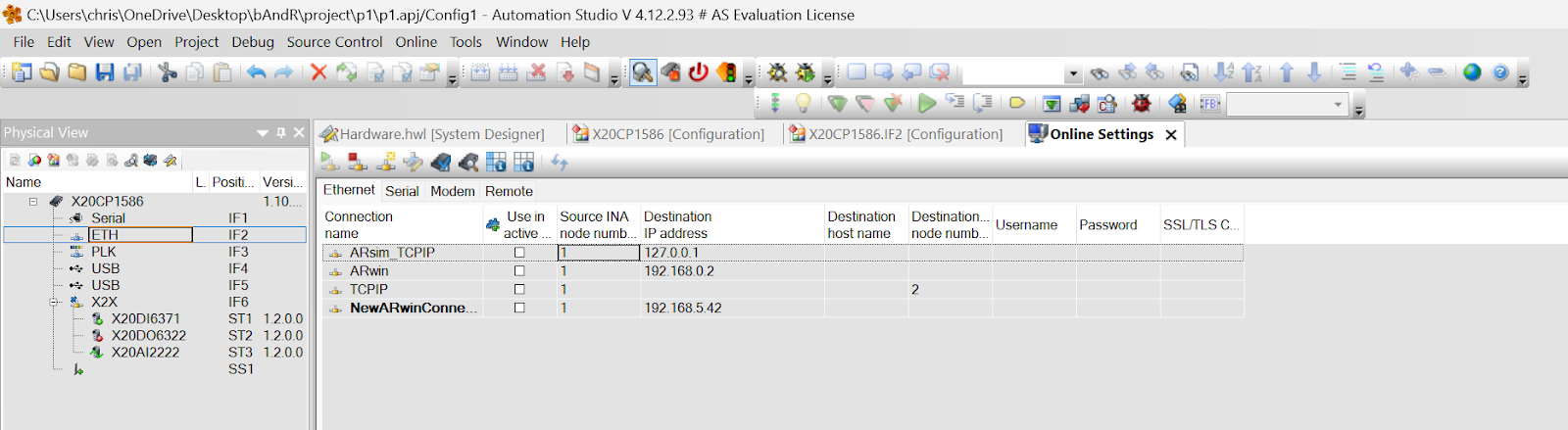1568x430 pixels.
Task: Collapse the X2X tree node
Action: click(x=55, y=303)
